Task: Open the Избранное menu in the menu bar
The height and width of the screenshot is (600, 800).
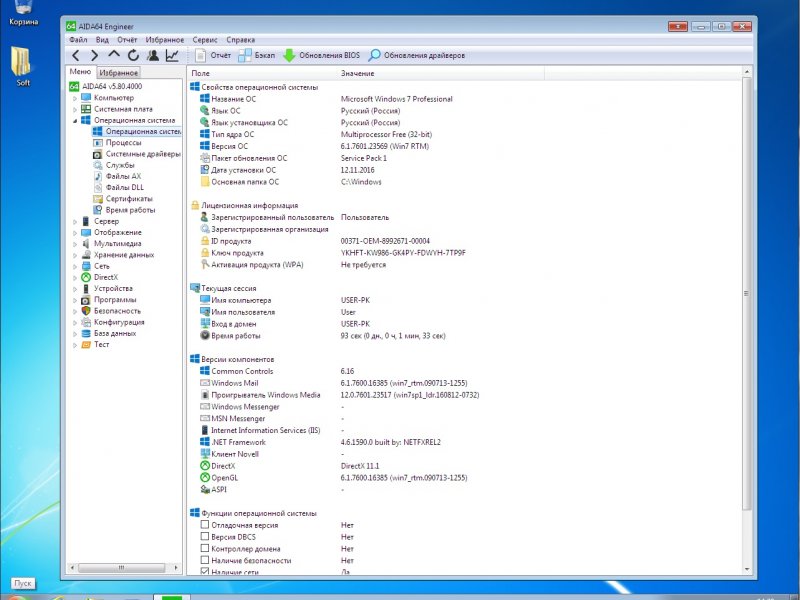Action: point(164,40)
